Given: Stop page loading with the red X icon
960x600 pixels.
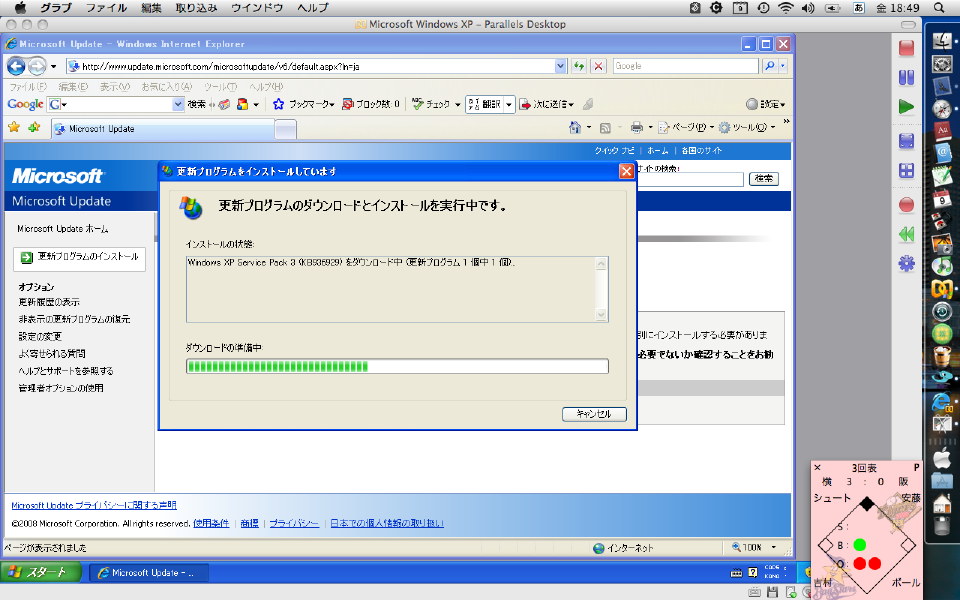Looking at the screenshot, I should (599, 66).
